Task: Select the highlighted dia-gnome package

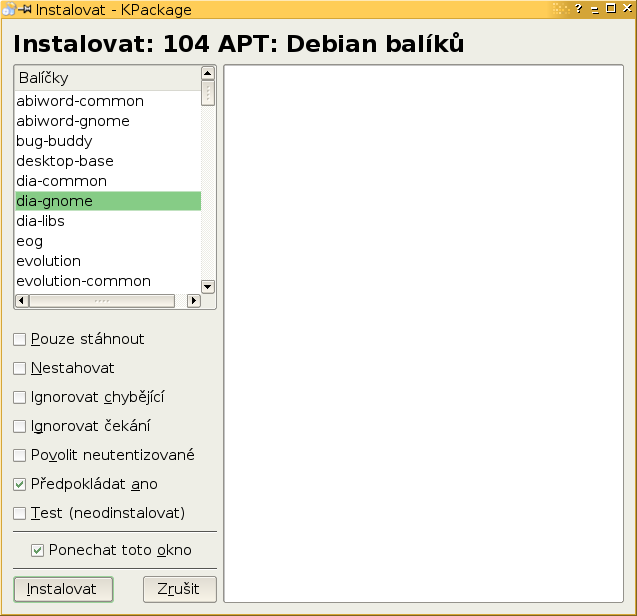Action: 108,201
